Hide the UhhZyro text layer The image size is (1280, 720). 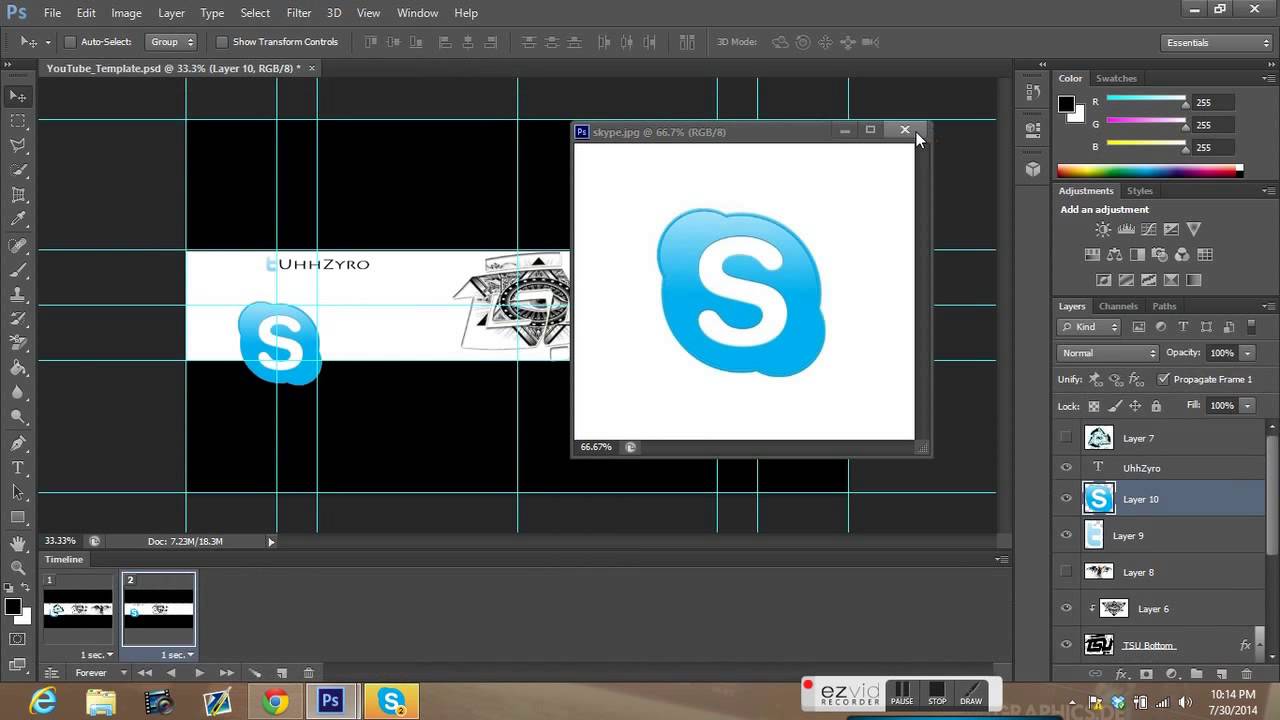[1066, 468]
